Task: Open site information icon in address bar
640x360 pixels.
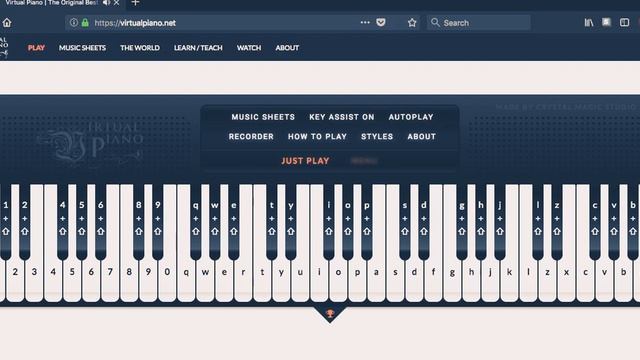Action: point(73,22)
